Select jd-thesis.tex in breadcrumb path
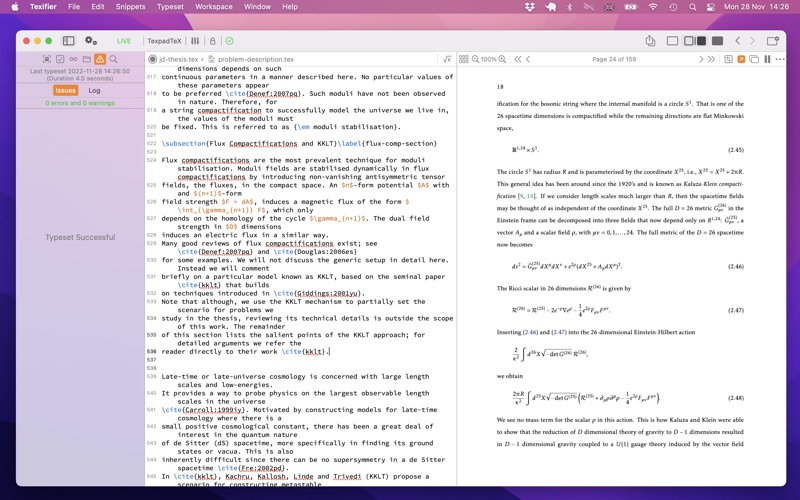 click(179, 59)
